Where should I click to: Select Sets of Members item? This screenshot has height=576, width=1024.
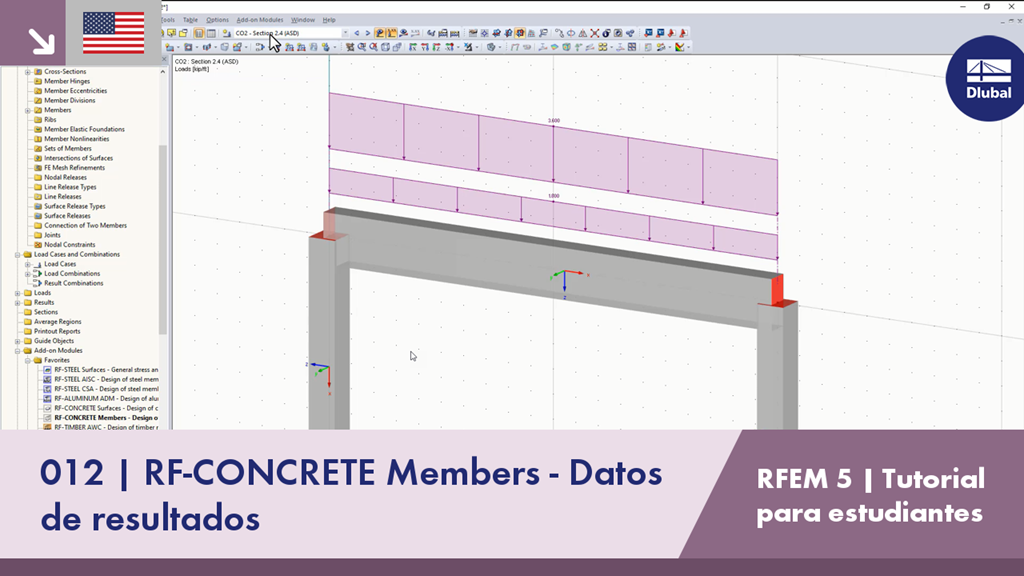67,148
